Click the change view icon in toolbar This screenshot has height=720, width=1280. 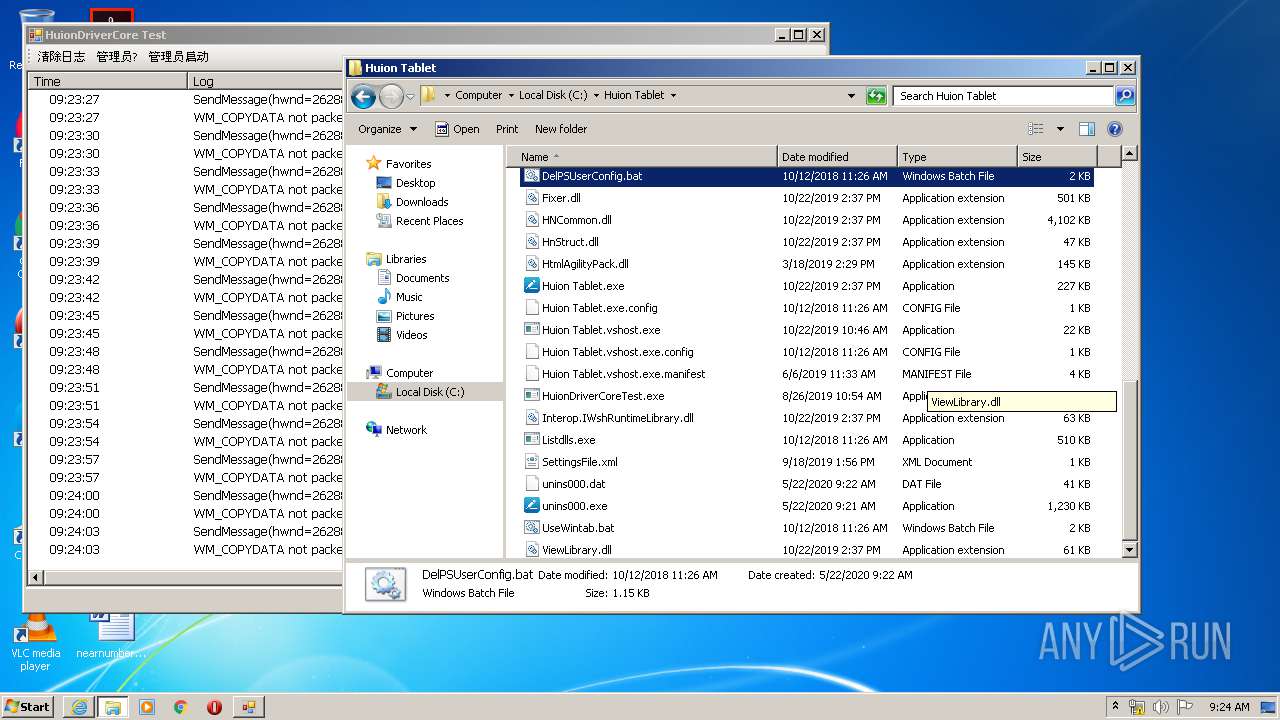pos(1036,129)
